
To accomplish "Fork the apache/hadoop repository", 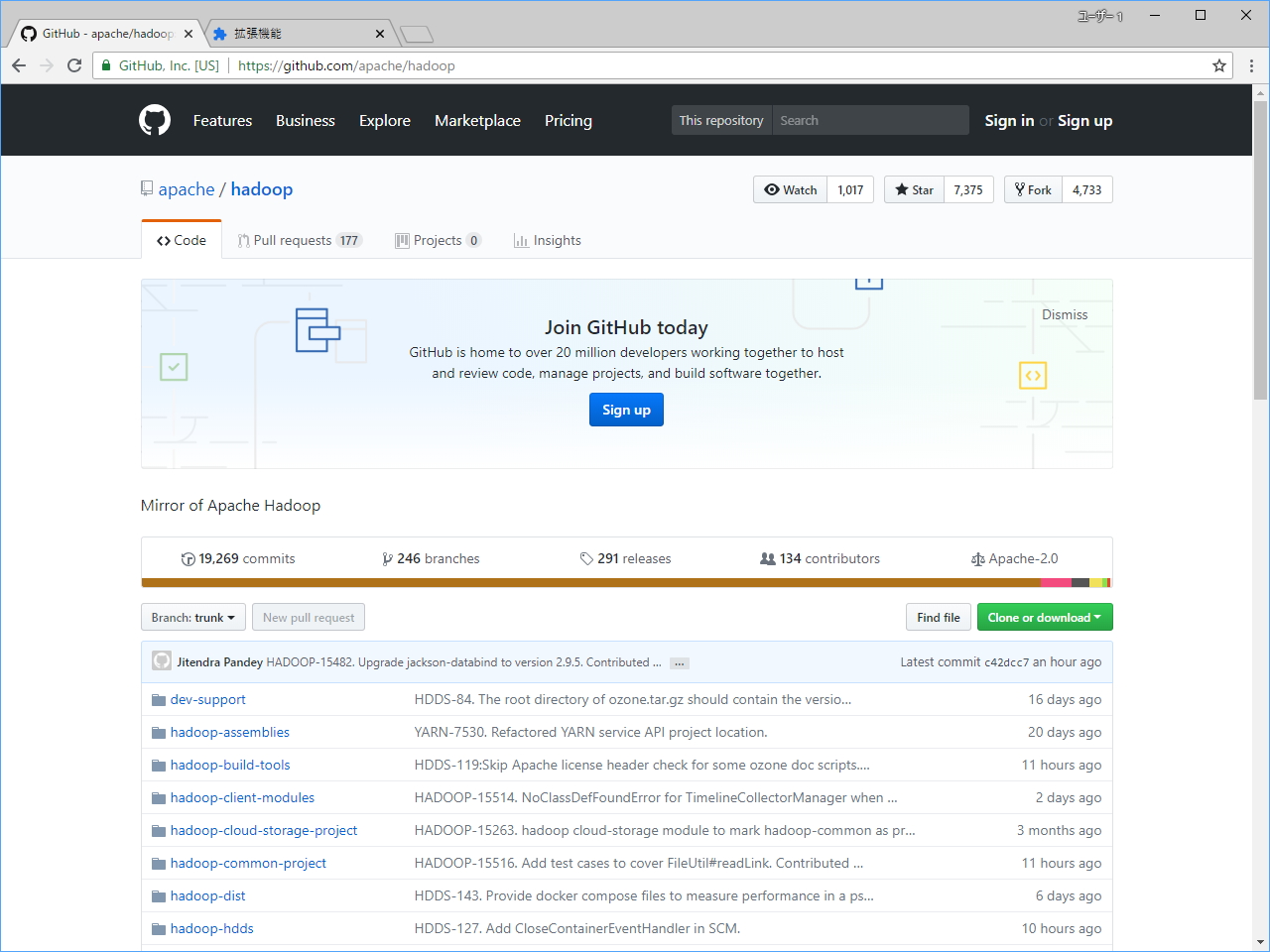I will [1032, 189].
